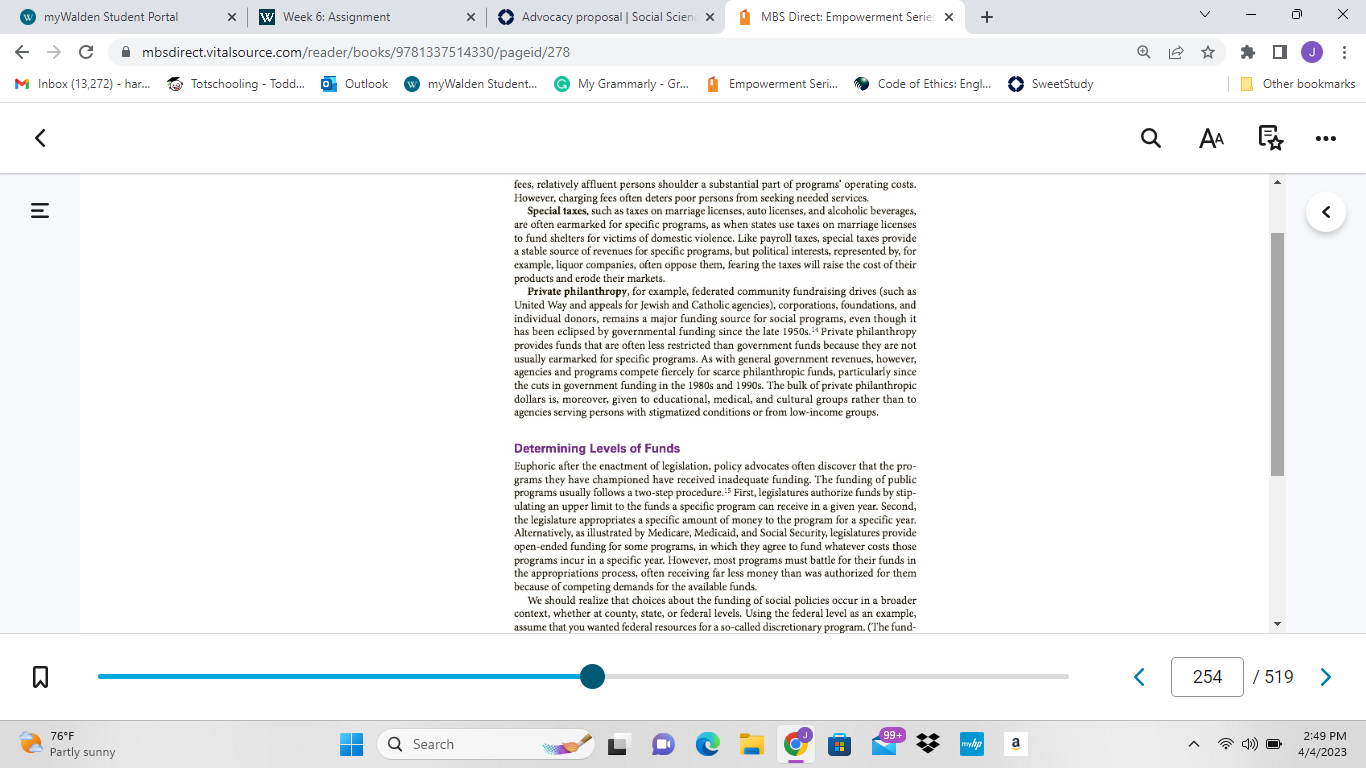Open the Other bookmarks folder
Viewport: 1366px width, 768px height.
[x=1297, y=84]
